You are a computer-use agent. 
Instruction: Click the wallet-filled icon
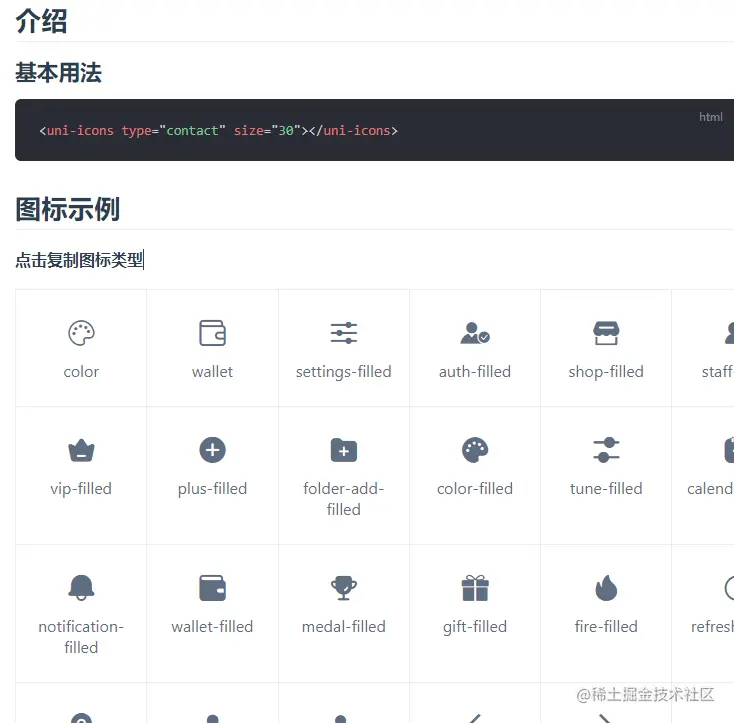pos(212,588)
